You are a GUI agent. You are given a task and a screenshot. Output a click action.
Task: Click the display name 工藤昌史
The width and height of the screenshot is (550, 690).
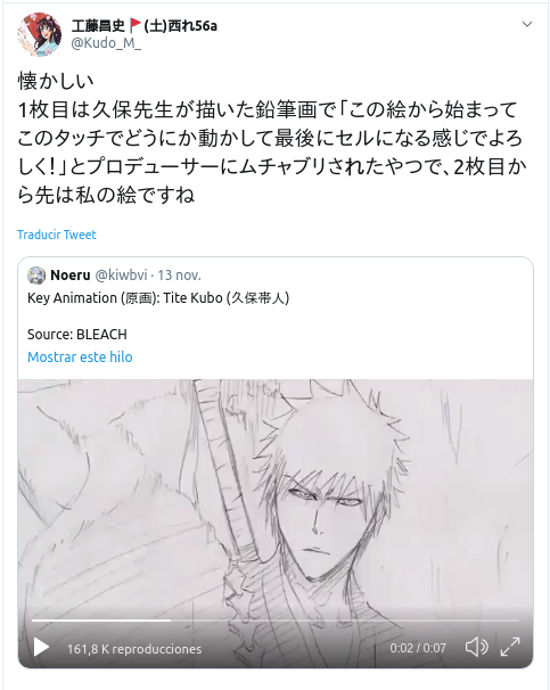98,26
